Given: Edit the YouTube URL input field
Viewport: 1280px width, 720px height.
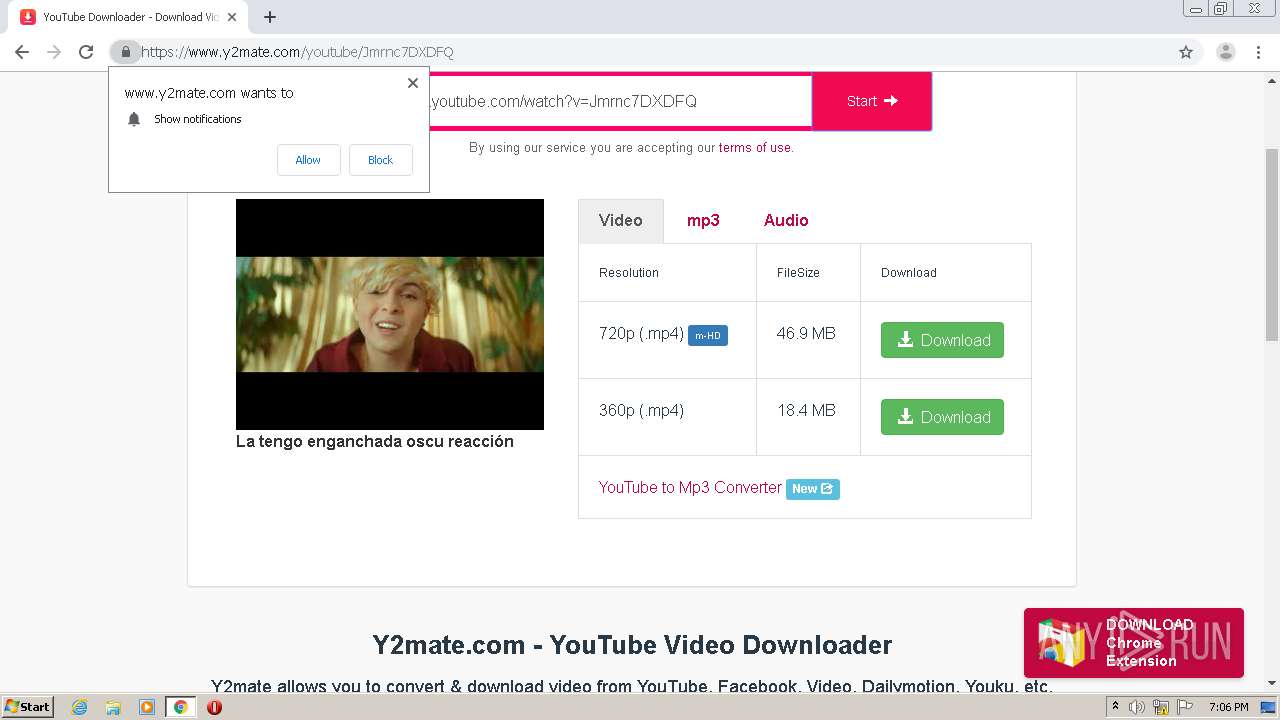Looking at the screenshot, I should tap(620, 101).
